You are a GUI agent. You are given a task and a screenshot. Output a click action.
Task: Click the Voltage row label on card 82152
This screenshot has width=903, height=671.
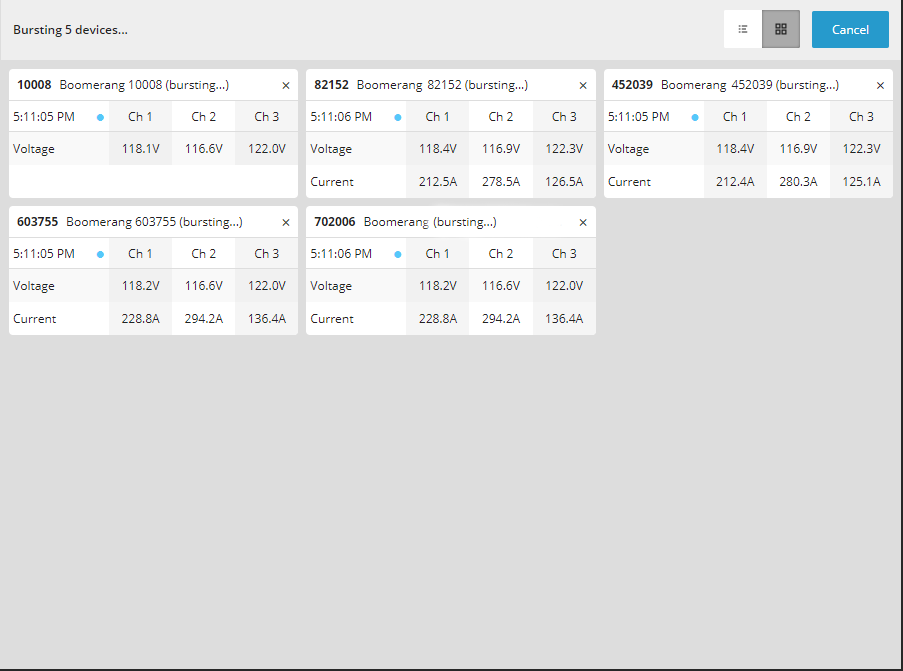(332, 148)
